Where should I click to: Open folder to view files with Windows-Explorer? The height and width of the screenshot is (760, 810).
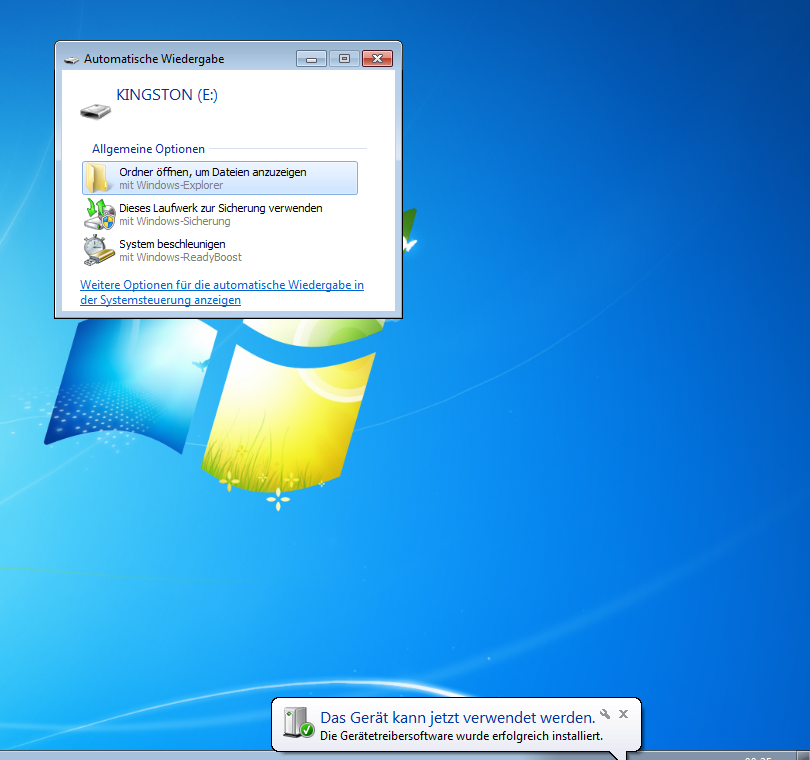(x=220, y=178)
